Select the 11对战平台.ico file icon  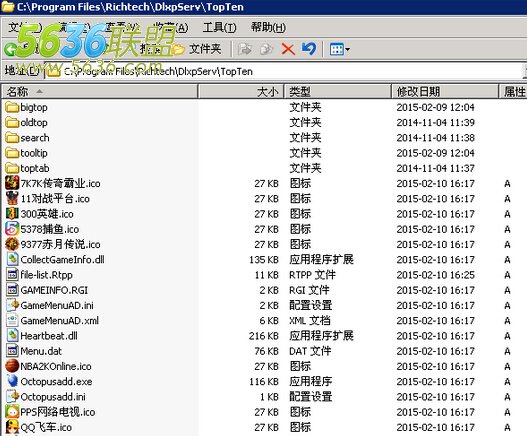point(12,199)
